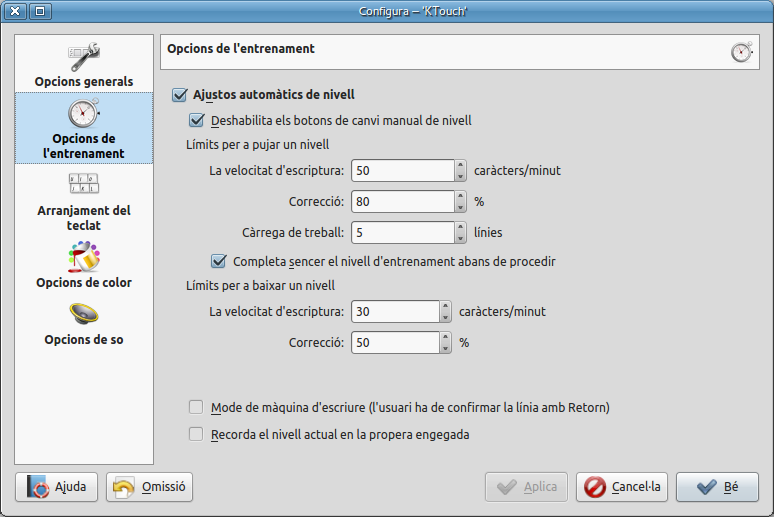Click the stopwatch icon in the header
The image size is (774, 517).
(x=741, y=51)
